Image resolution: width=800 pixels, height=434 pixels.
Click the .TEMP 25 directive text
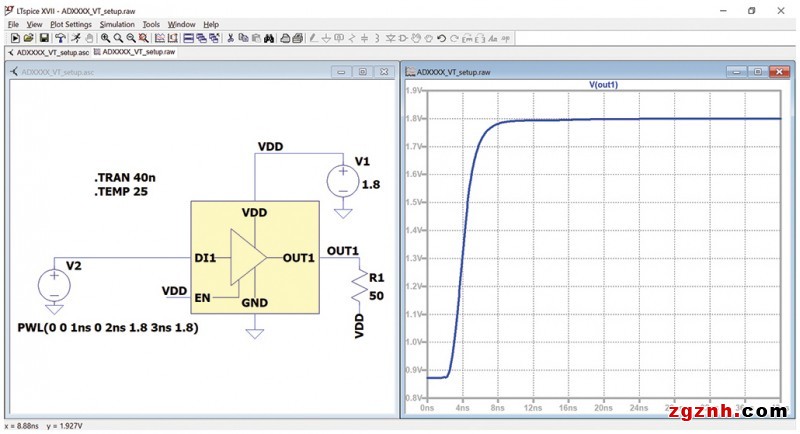[121, 192]
